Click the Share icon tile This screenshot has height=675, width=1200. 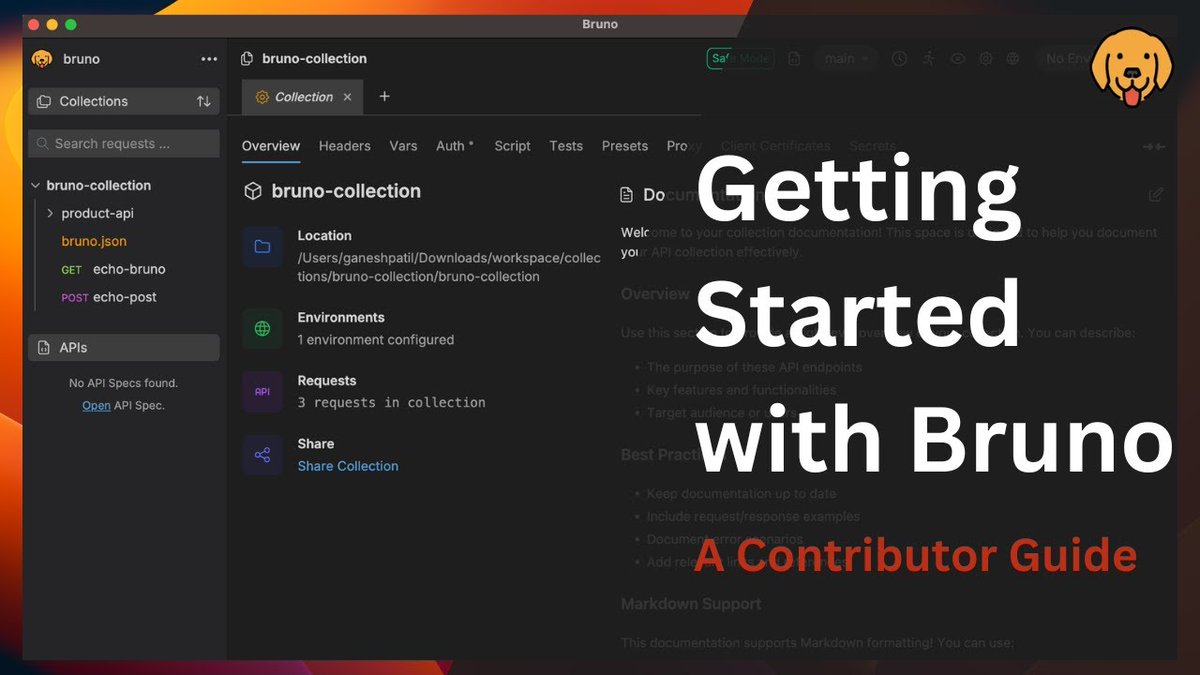tap(262, 455)
